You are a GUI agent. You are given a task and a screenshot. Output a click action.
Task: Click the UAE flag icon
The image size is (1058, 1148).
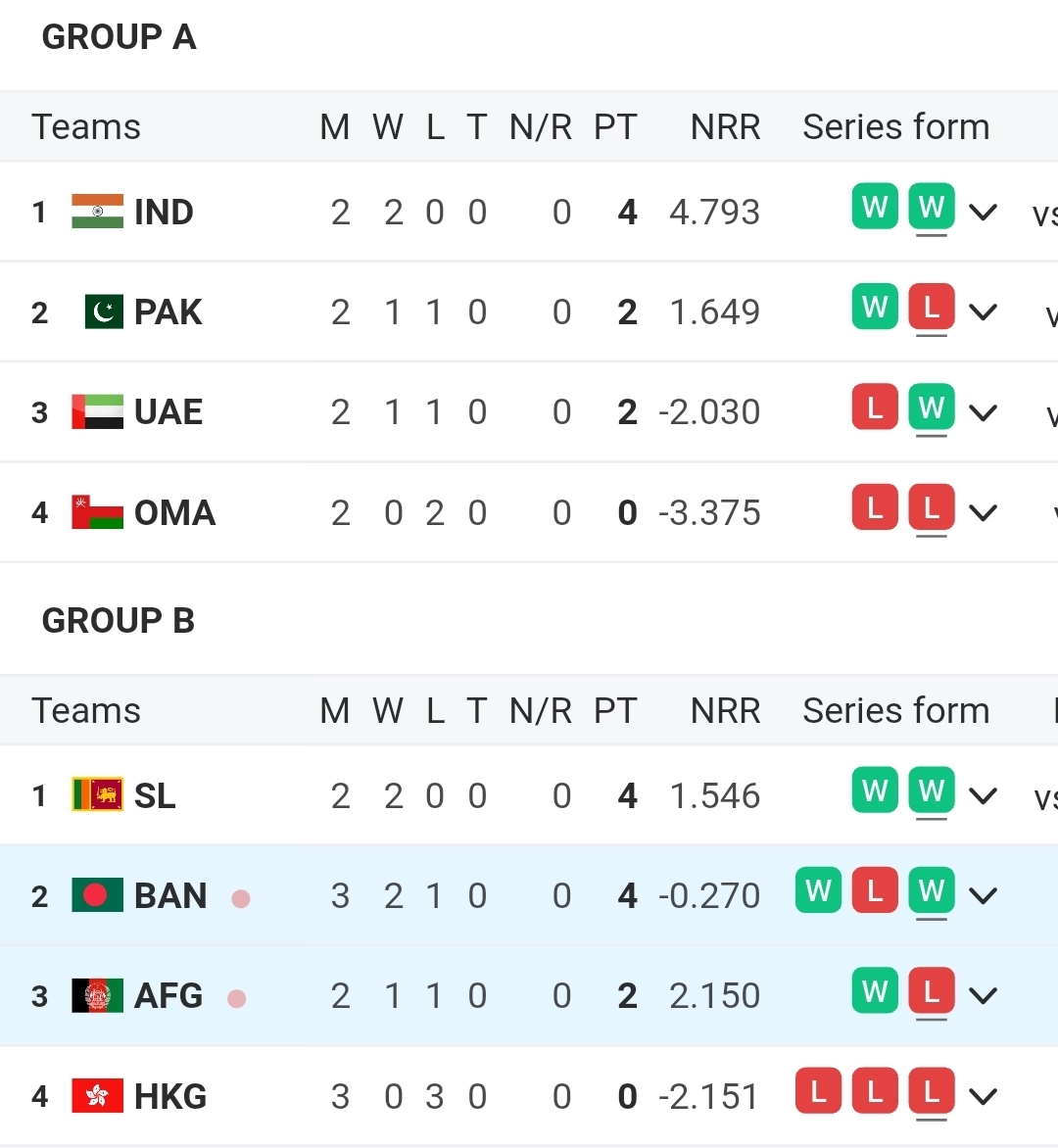(x=97, y=412)
